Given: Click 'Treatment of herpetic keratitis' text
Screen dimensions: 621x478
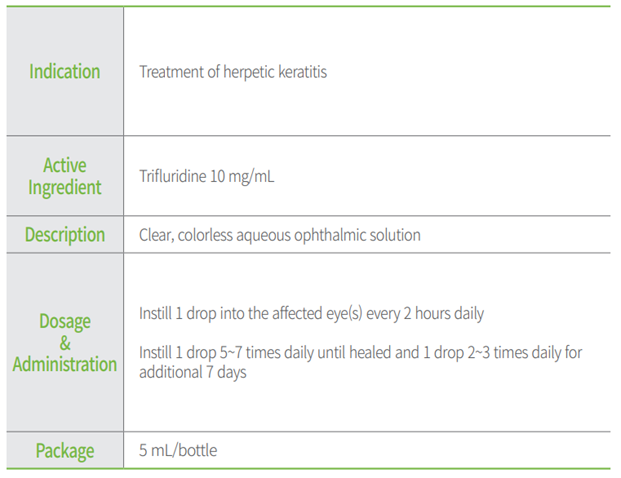Looking at the screenshot, I should [x=233, y=72].
